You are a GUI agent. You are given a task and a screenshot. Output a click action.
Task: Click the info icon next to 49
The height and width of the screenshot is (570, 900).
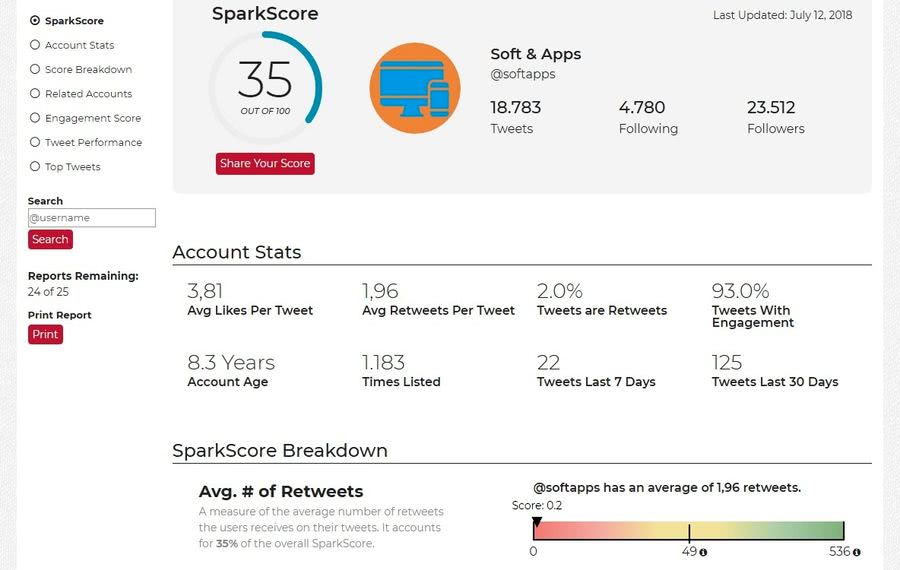[x=703, y=552]
